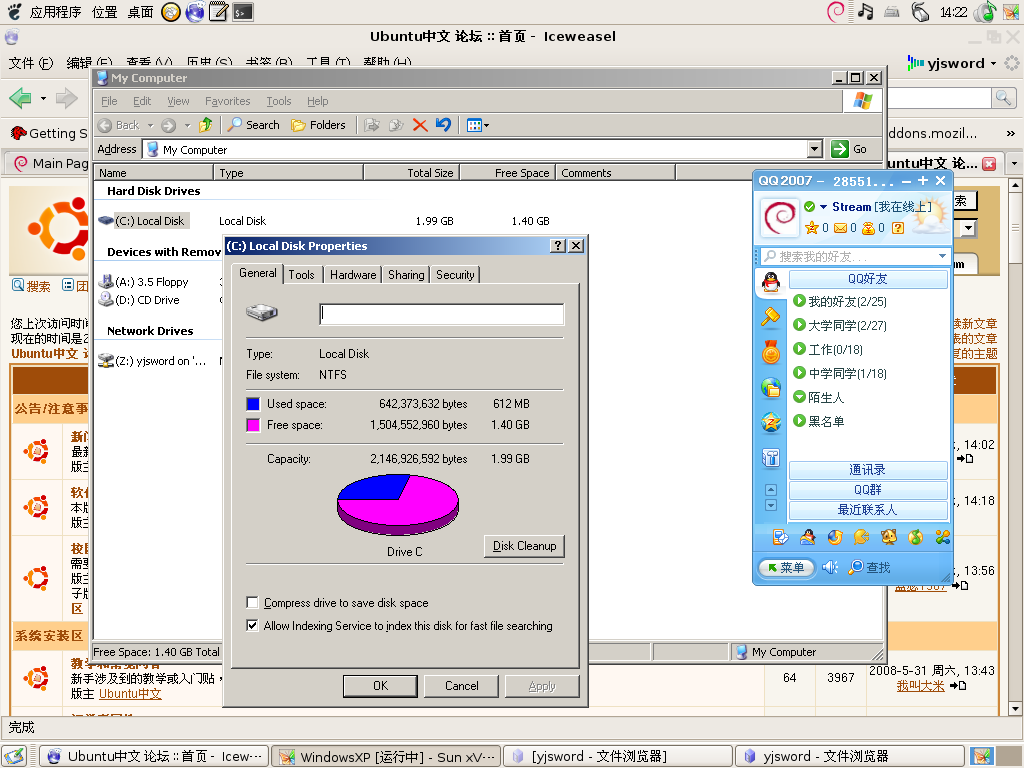Enable Compress drive to save disk space
1024x768 pixels.
(252, 602)
